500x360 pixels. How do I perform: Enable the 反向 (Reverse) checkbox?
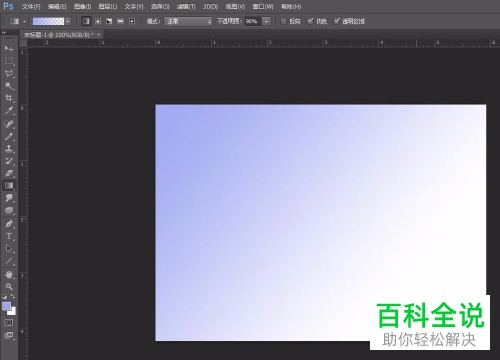[x=283, y=21]
